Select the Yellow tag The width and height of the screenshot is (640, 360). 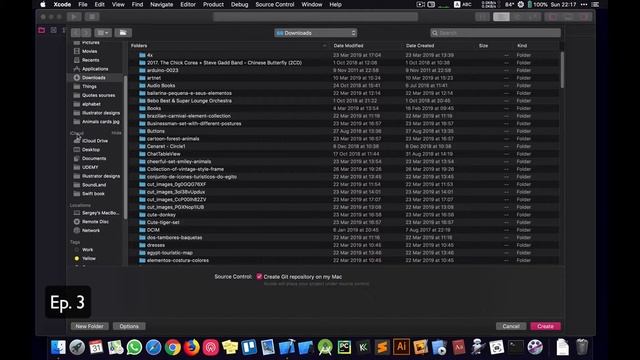[x=89, y=258]
